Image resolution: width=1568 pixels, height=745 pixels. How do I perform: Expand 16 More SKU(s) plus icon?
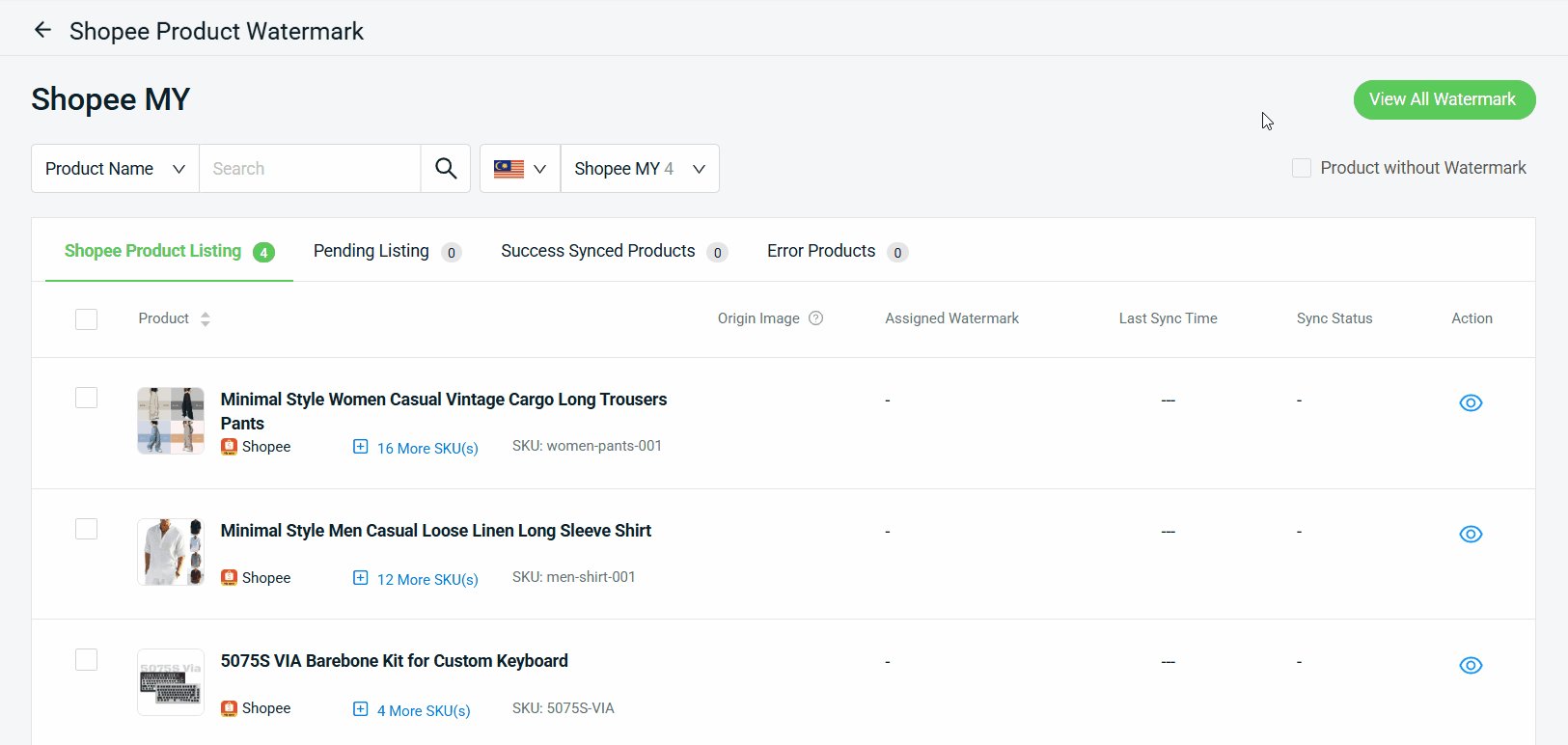(361, 447)
